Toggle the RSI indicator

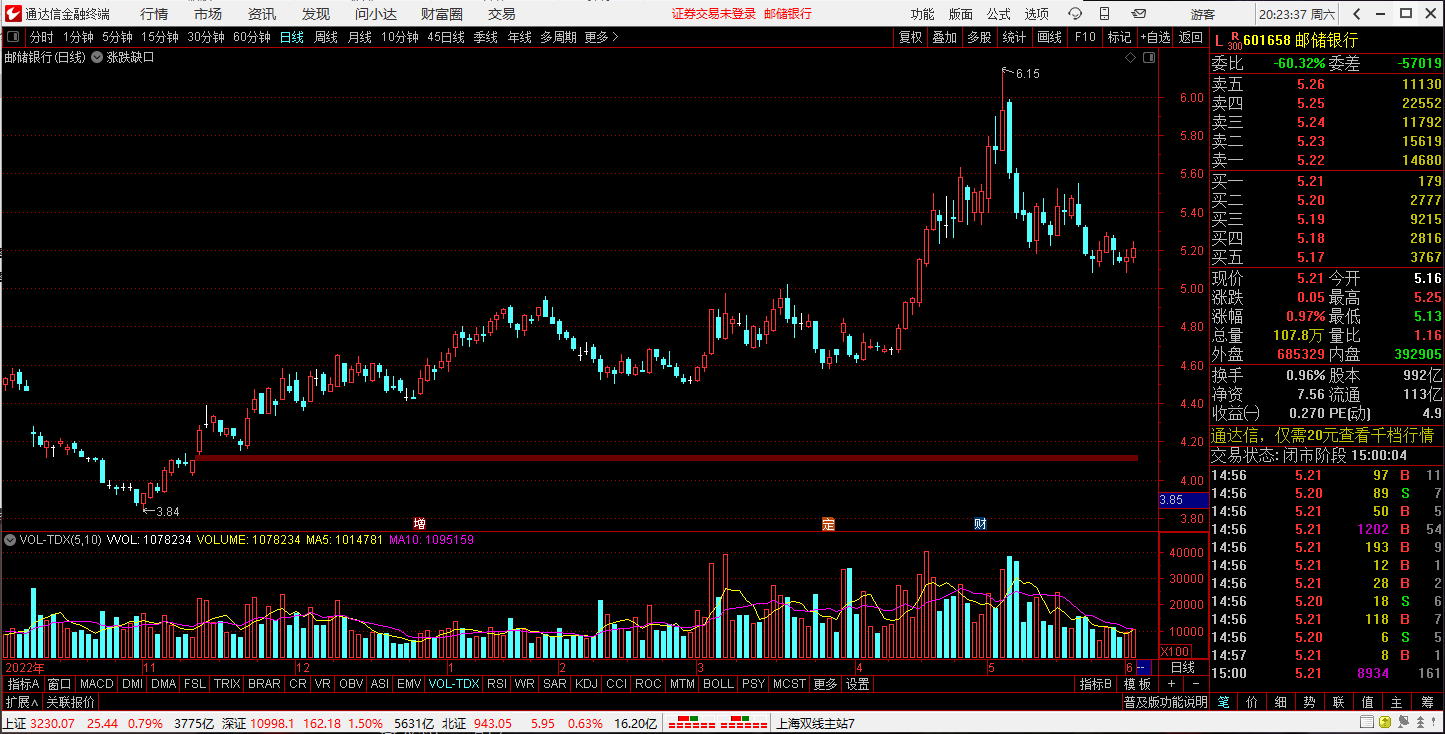tap(497, 684)
